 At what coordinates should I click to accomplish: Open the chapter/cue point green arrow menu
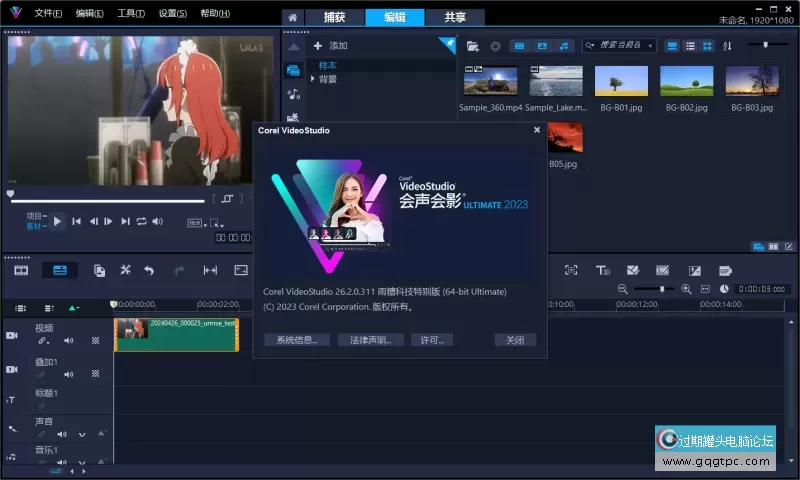pos(73,308)
